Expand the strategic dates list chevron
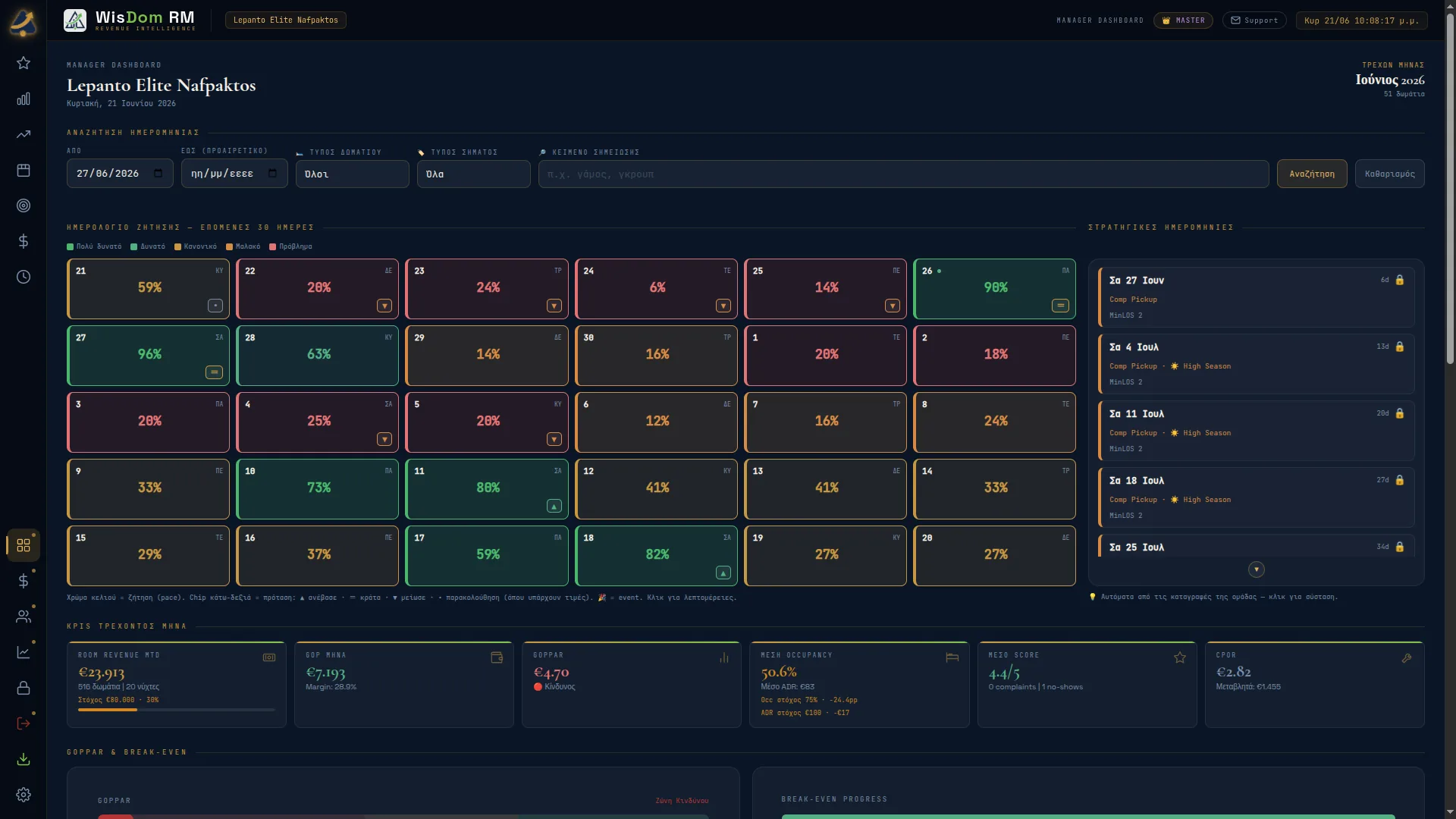 click(x=1257, y=570)
